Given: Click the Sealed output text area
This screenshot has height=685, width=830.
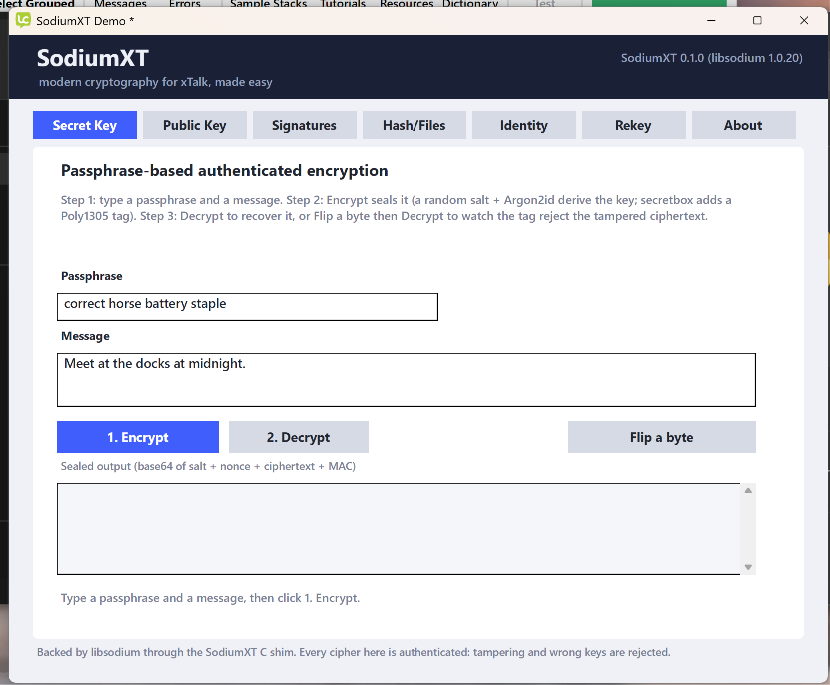Looking at the screenshot, I should pos(399,529).
